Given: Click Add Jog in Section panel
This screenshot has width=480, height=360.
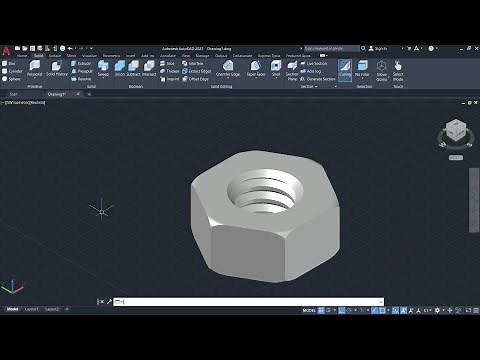Looking at the screenshot, I should coord(311,71).
